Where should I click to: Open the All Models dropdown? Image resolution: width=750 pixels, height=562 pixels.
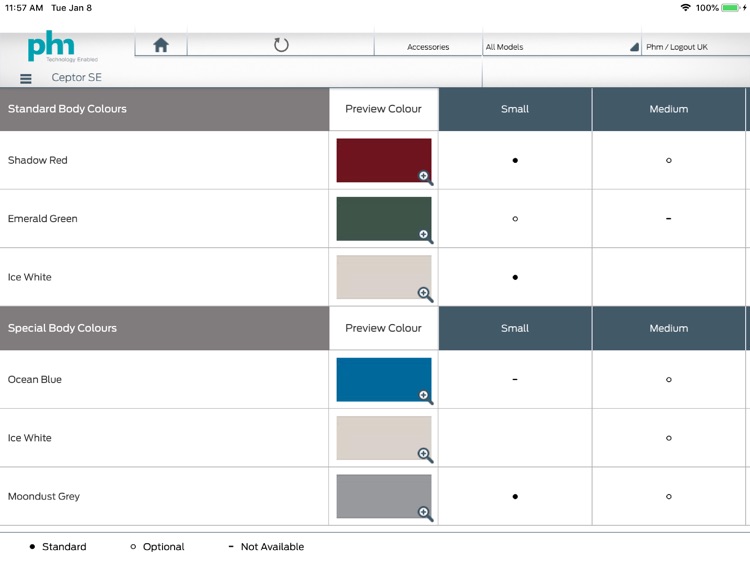562,47
